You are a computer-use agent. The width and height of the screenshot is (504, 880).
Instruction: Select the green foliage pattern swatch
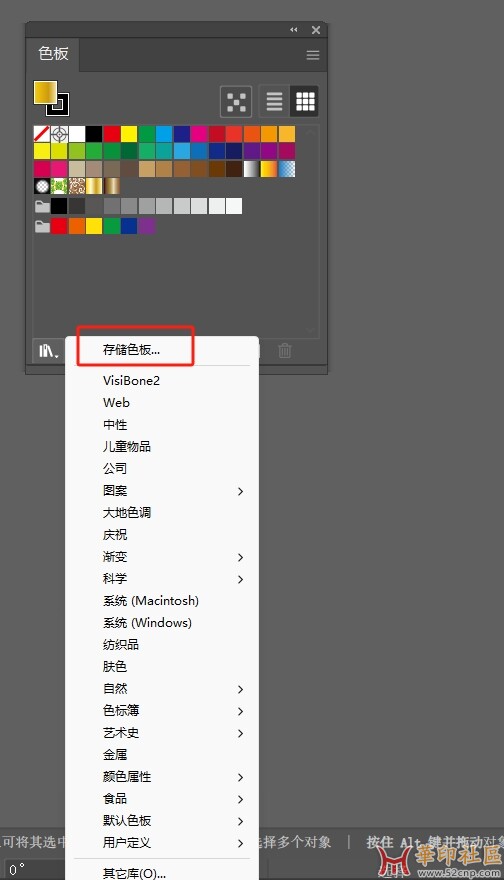click(x=59, y=186)
